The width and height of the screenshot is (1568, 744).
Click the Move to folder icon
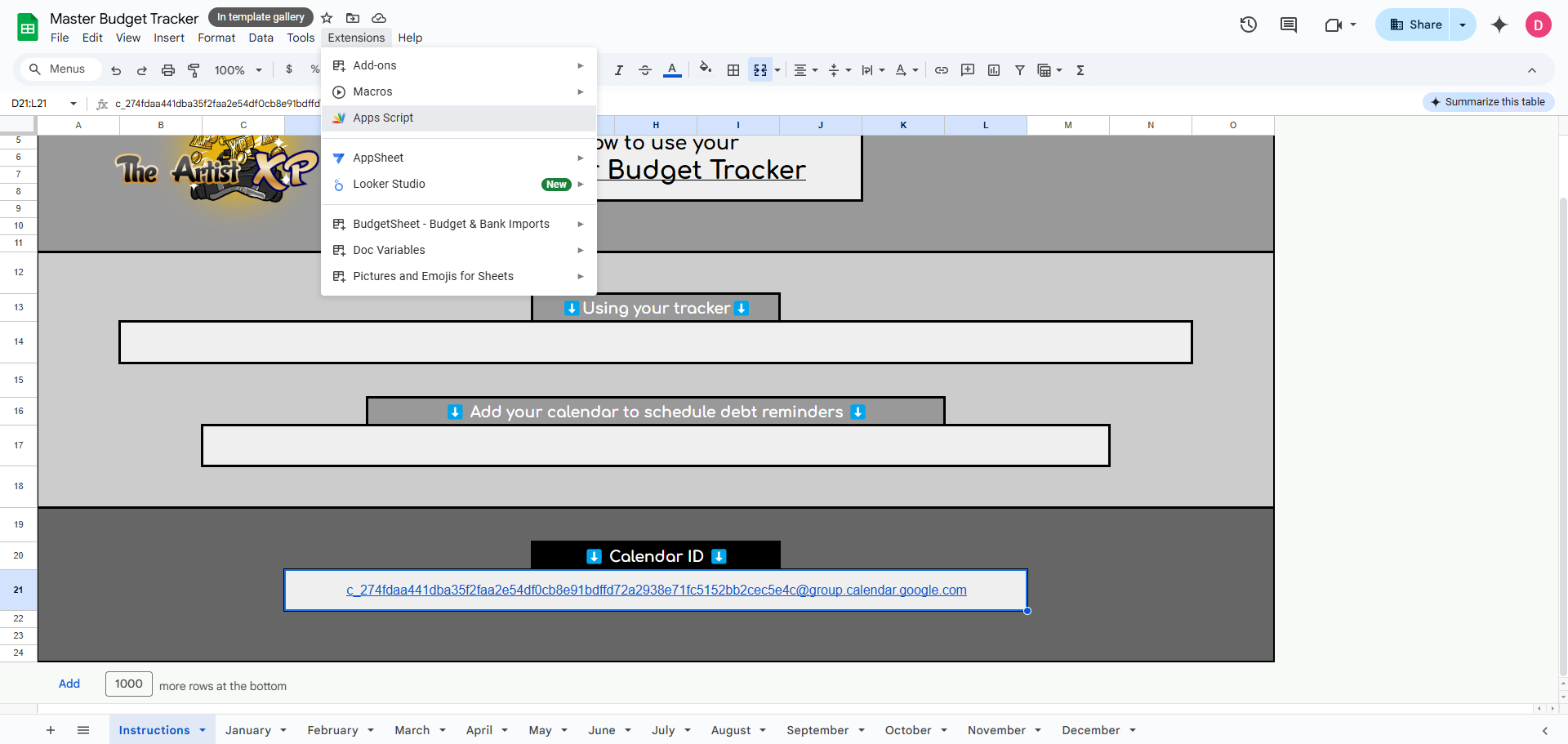353,18
